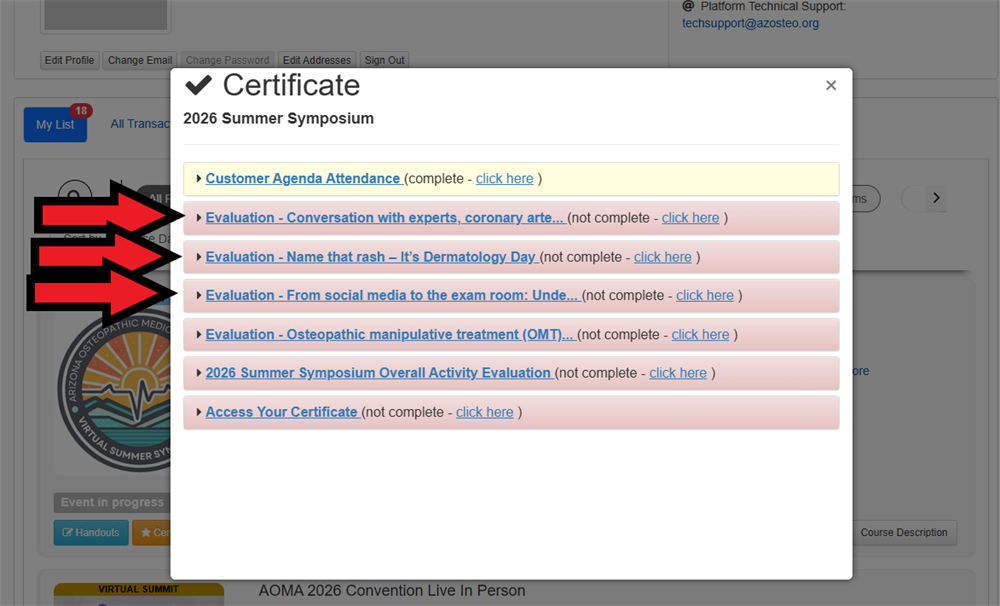The image size is (1000, 606).
Task: Open Evaluation - Name that rash link
Action: [x=371, y=257]
